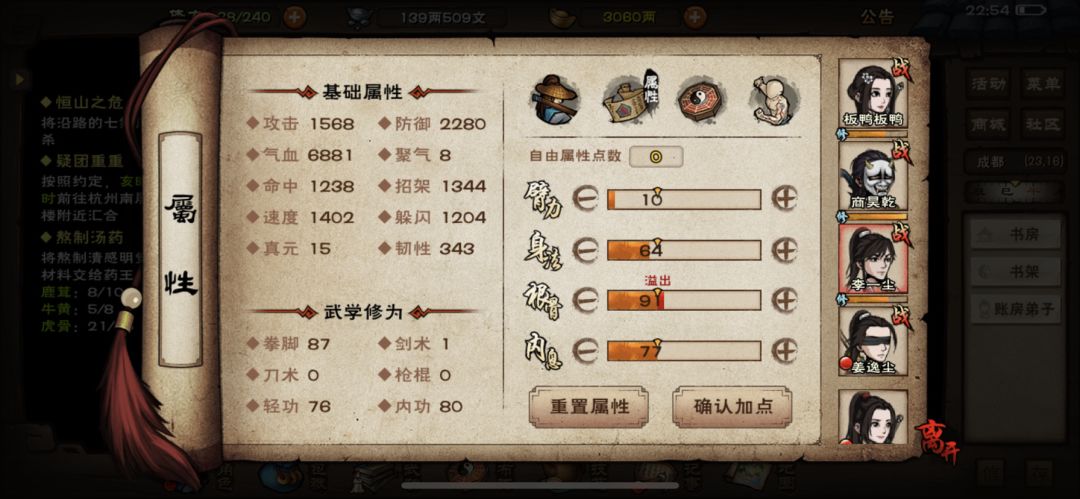This screenshot has width=1080, height=499.
Task: Select character 商昊乾 portrait
Action: pos(873,176)
